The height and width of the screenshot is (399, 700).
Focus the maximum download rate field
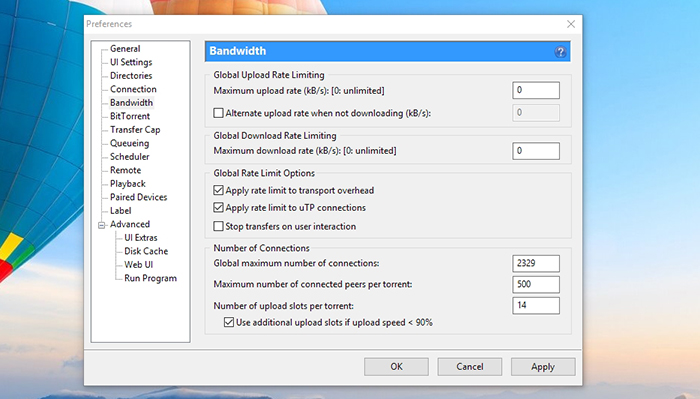pos(536,151)
